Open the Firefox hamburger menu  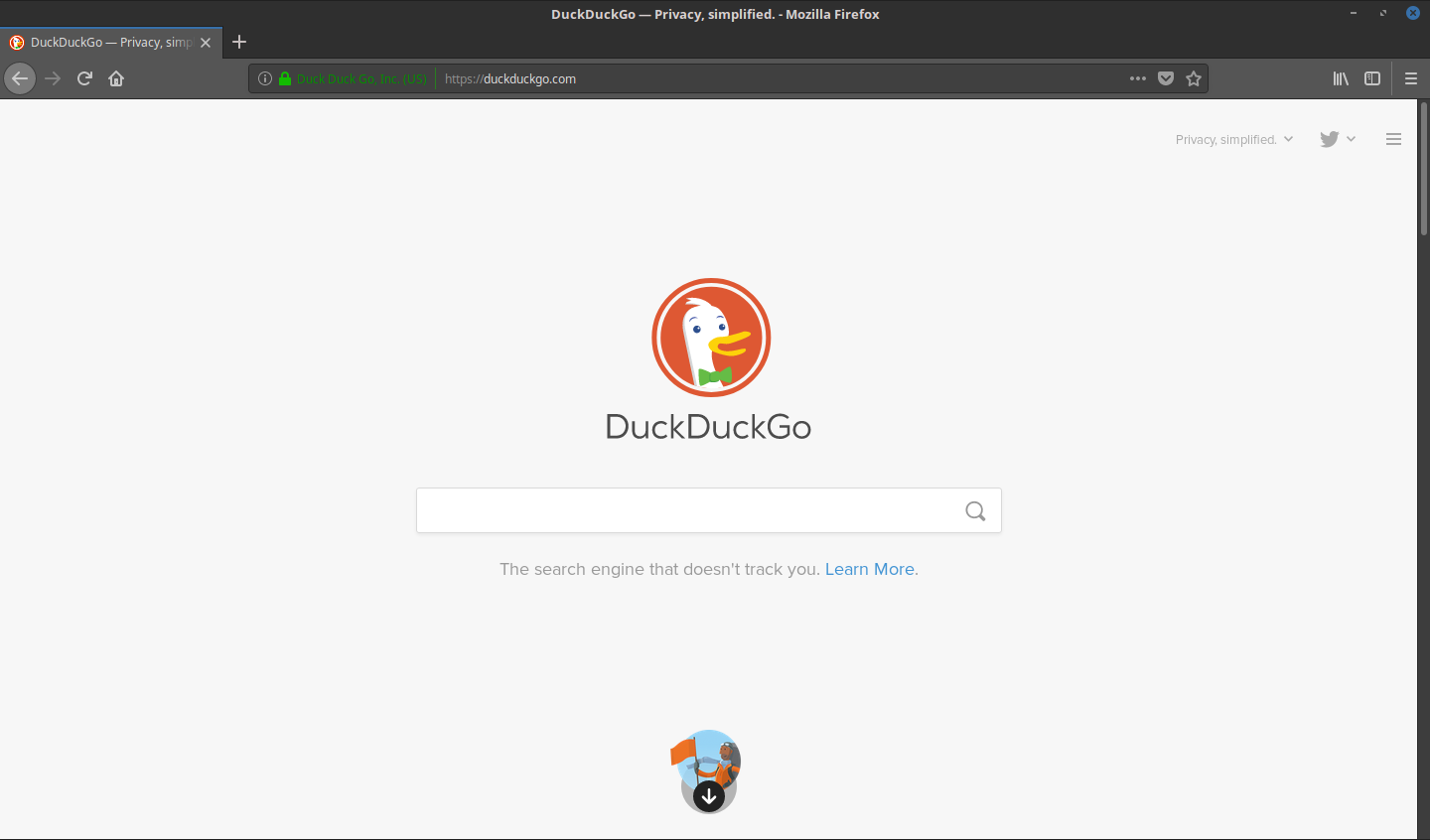(1411, 78)
